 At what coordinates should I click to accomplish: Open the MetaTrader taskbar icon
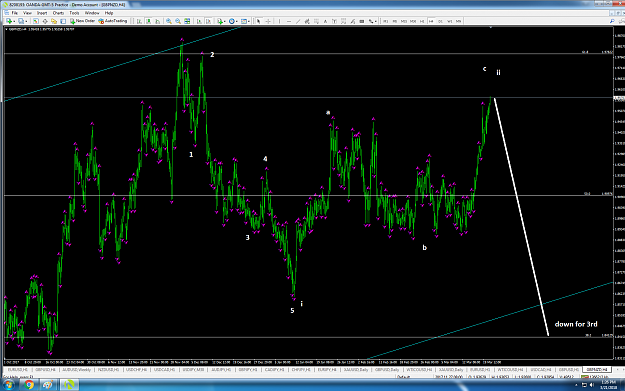pos(69,385)
